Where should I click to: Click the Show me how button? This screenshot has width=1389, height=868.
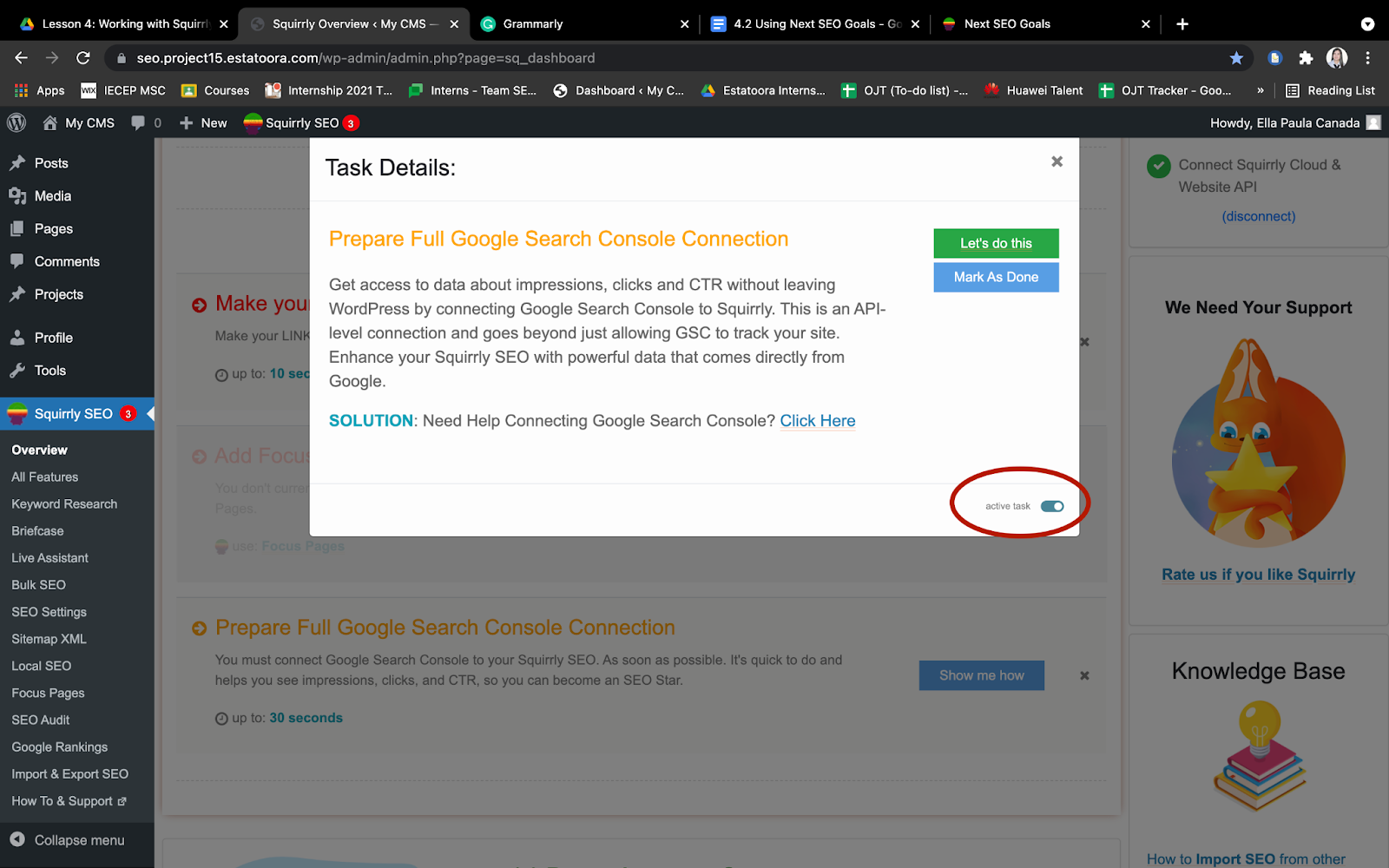click(981, 675)
